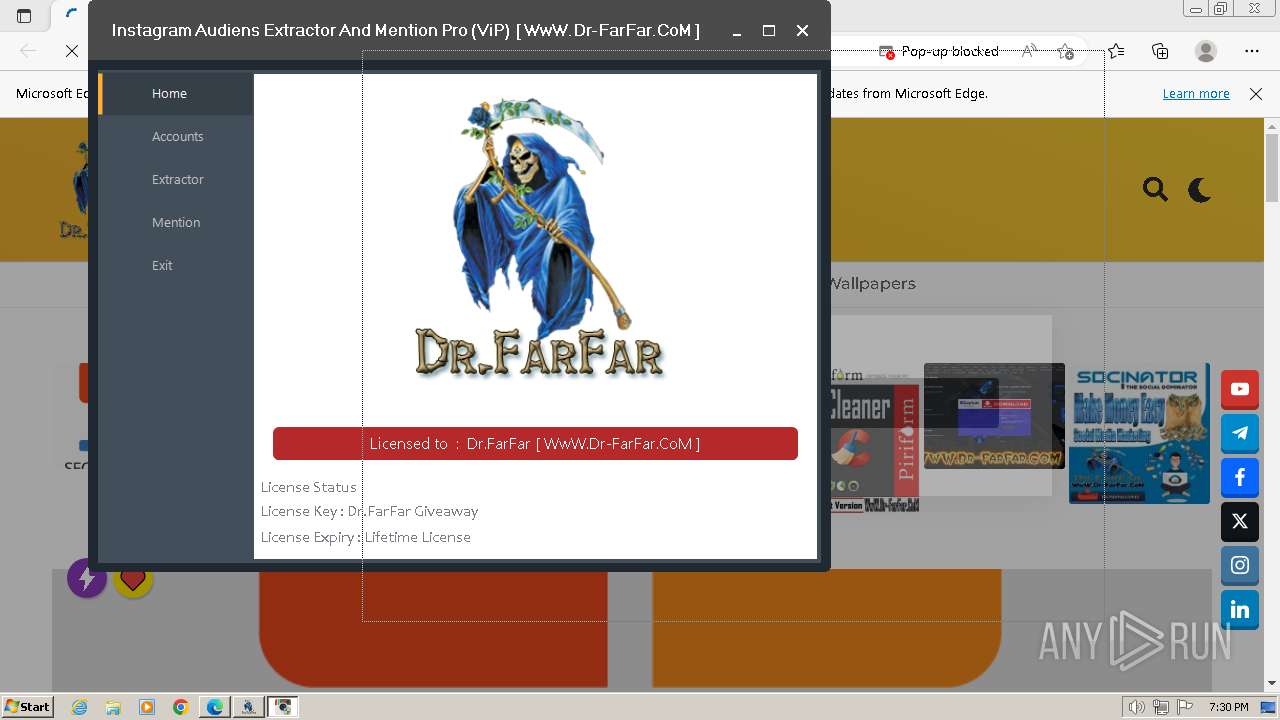Image resolution: width=1280 pixels, height=720 pixels.
Task: Click the Dr.FarFar grim reaper logo image
Action: (x=539, y=238)
